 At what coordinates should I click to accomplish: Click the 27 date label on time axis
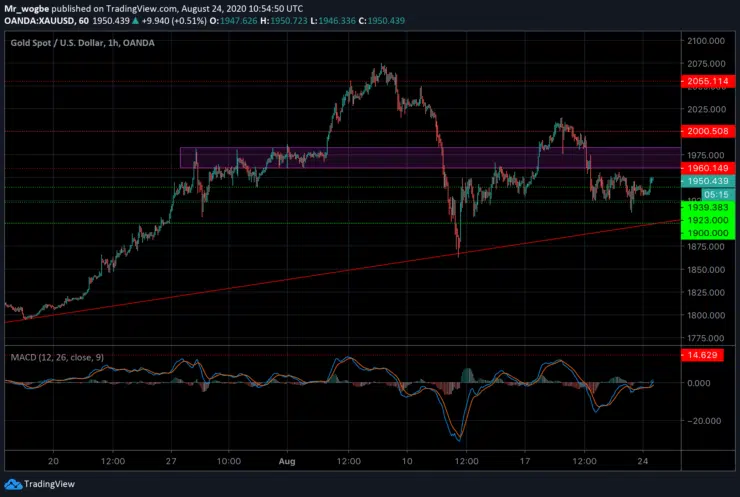pos(172,461)
